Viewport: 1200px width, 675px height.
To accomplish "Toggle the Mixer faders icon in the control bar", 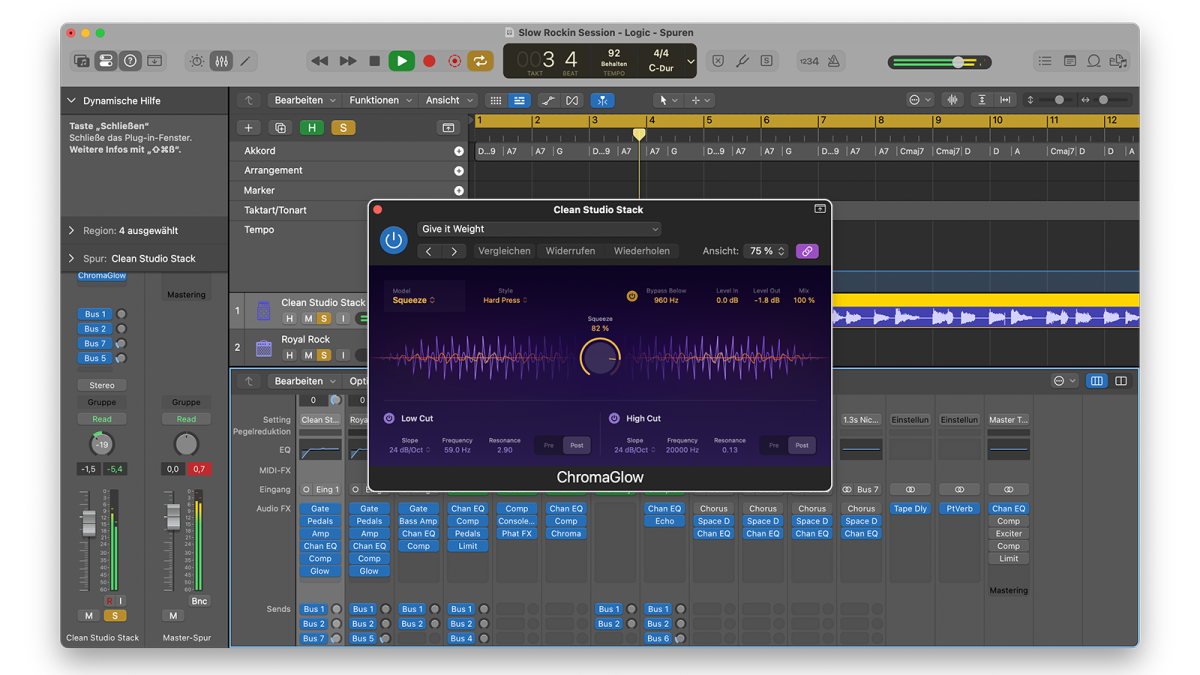I will point(221,61).
